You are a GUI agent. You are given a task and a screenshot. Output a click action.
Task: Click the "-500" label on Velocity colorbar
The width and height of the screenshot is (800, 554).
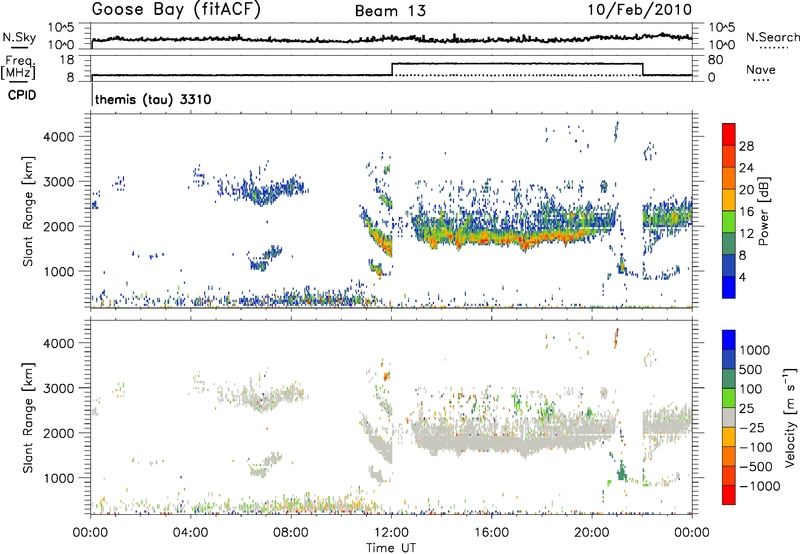coord(756,466)
